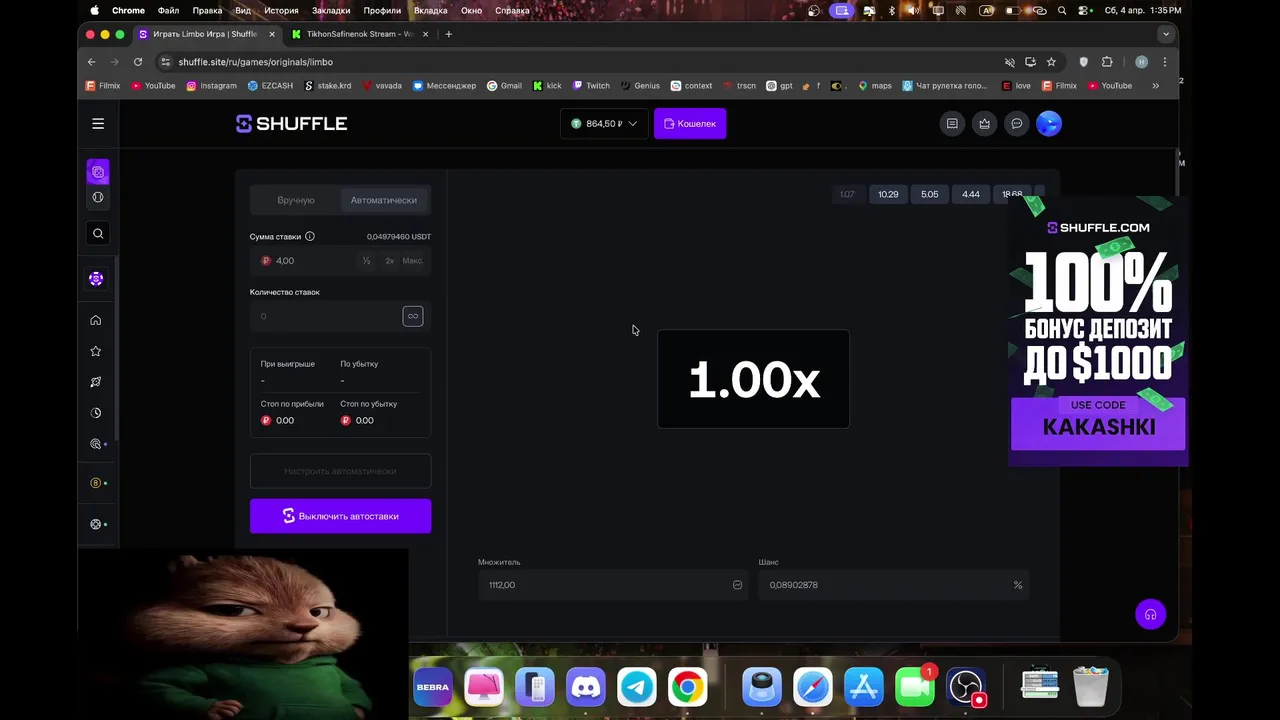Screen dimensions: 1280x720
Task: Click the wheel icon at sidebar bottom
Action: (x=96, y=524)
